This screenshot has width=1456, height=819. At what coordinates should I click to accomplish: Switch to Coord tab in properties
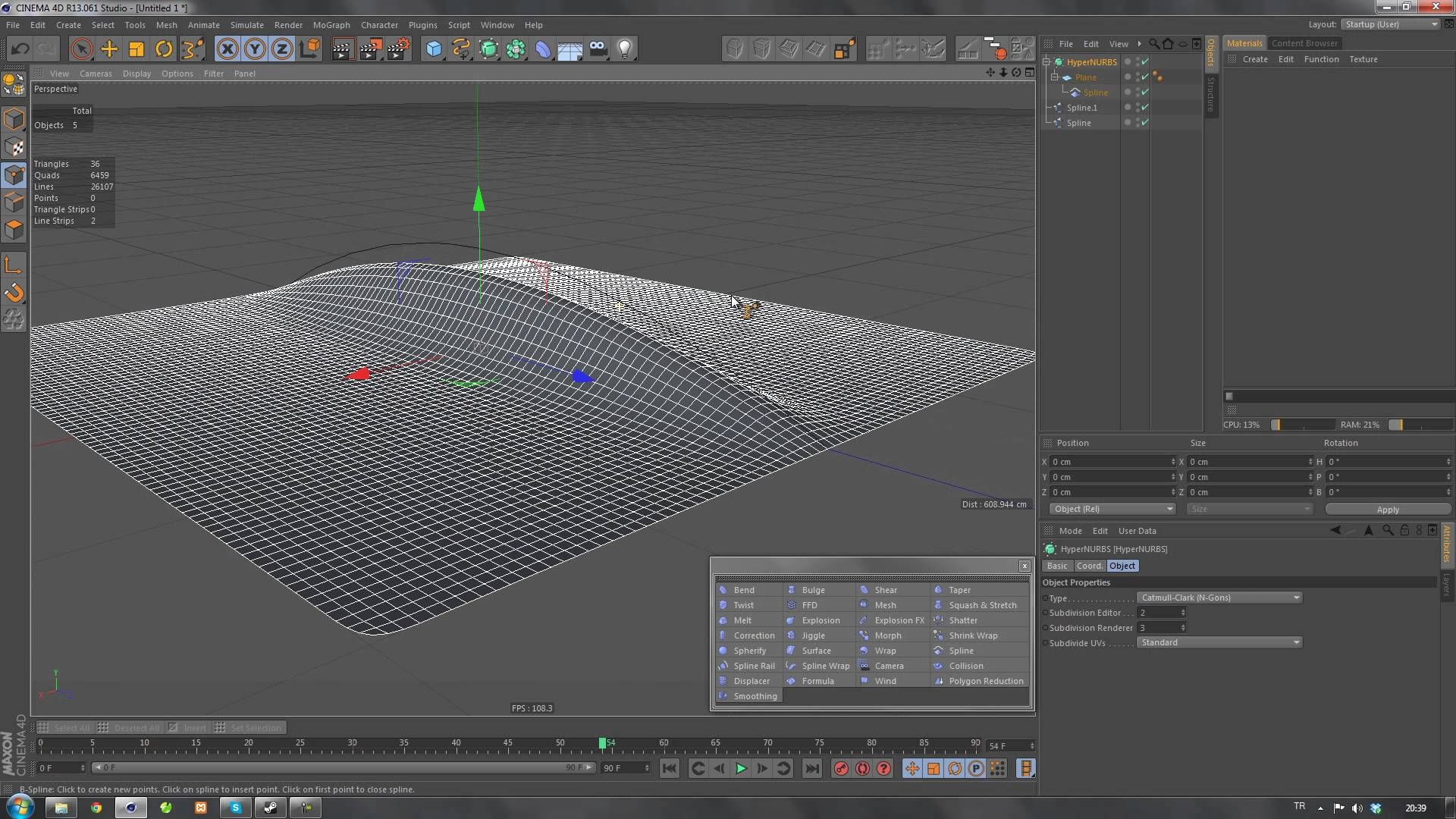click(1089, 565)
